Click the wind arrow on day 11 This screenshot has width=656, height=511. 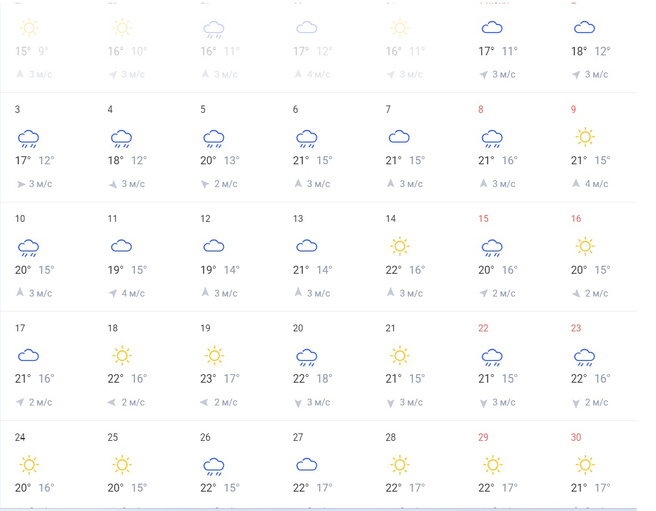[x=113, y=293]
